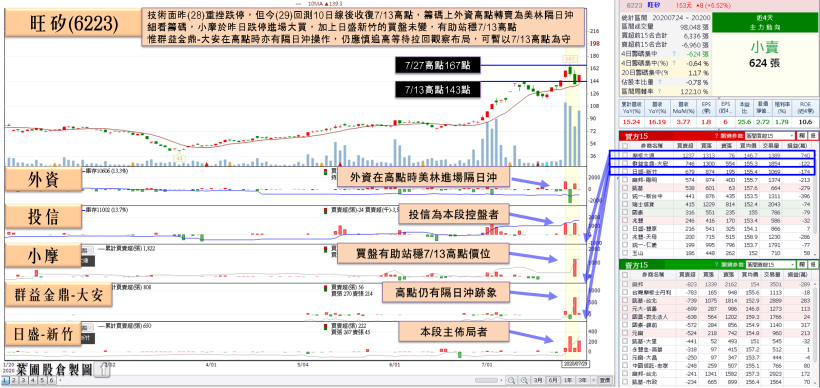Click 本益比 value 25.6 cell
The image size is (820, 388).
745,122
